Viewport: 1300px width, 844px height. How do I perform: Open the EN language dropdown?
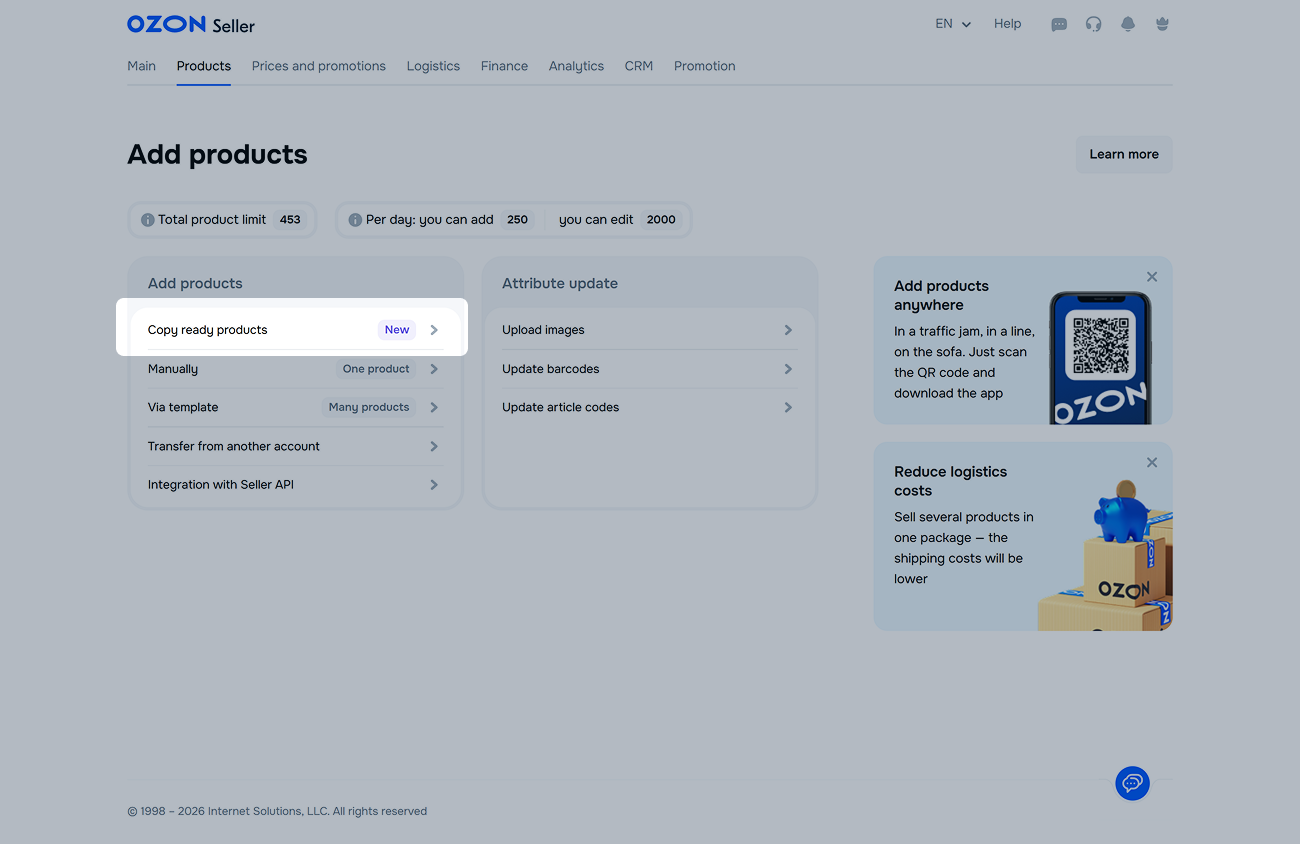[x=952, y=24]
